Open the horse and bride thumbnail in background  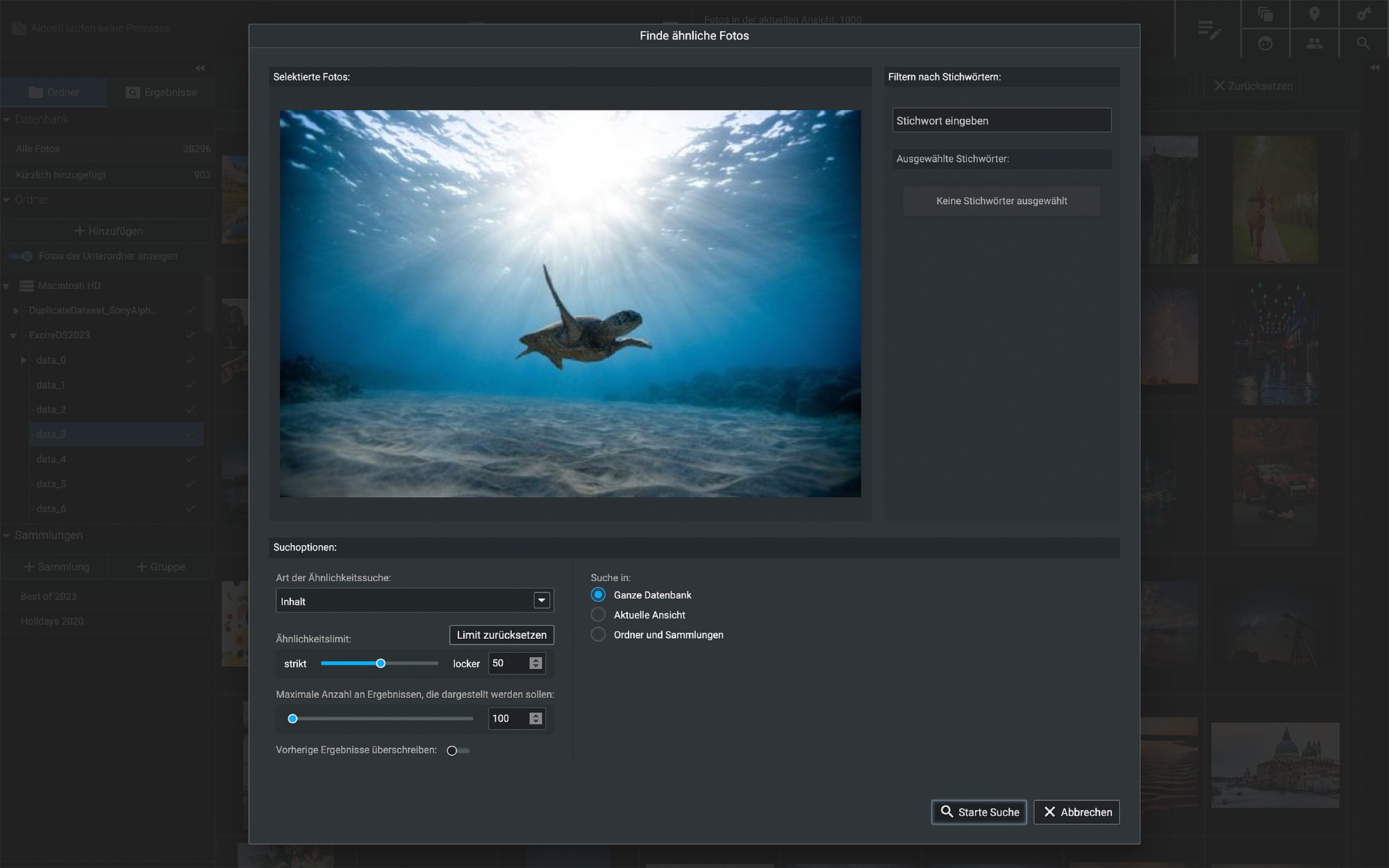(1275, 200)
